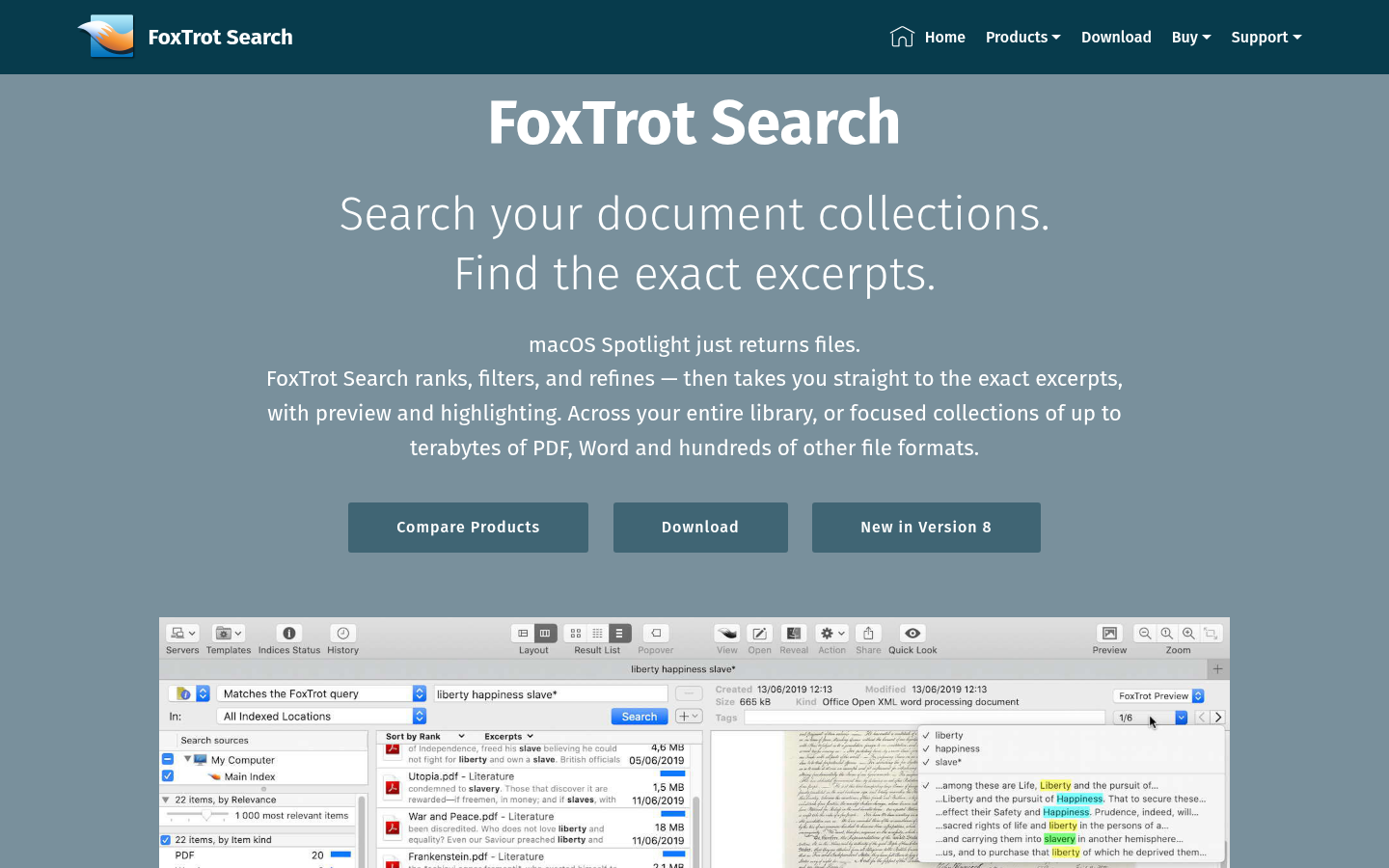The height and width of the screenshot is (868, 1389).
Task: Click the Download button below the description
Action: 700,528
